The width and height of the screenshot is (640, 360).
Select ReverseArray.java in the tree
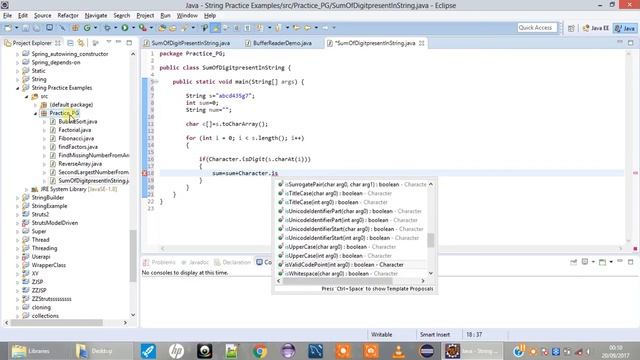pos(80,164)
